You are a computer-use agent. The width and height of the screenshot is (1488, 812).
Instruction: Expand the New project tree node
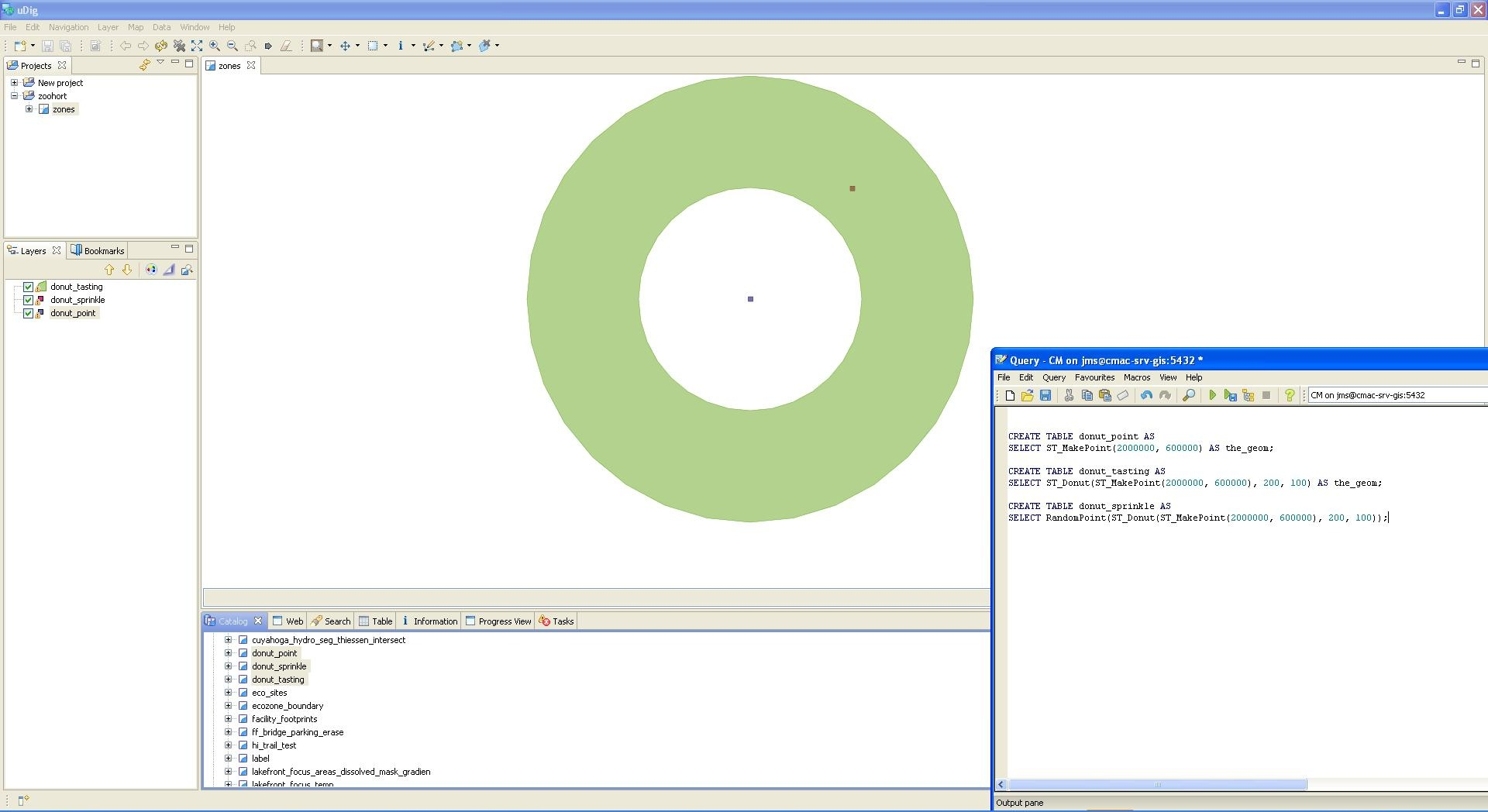[14, 83]
